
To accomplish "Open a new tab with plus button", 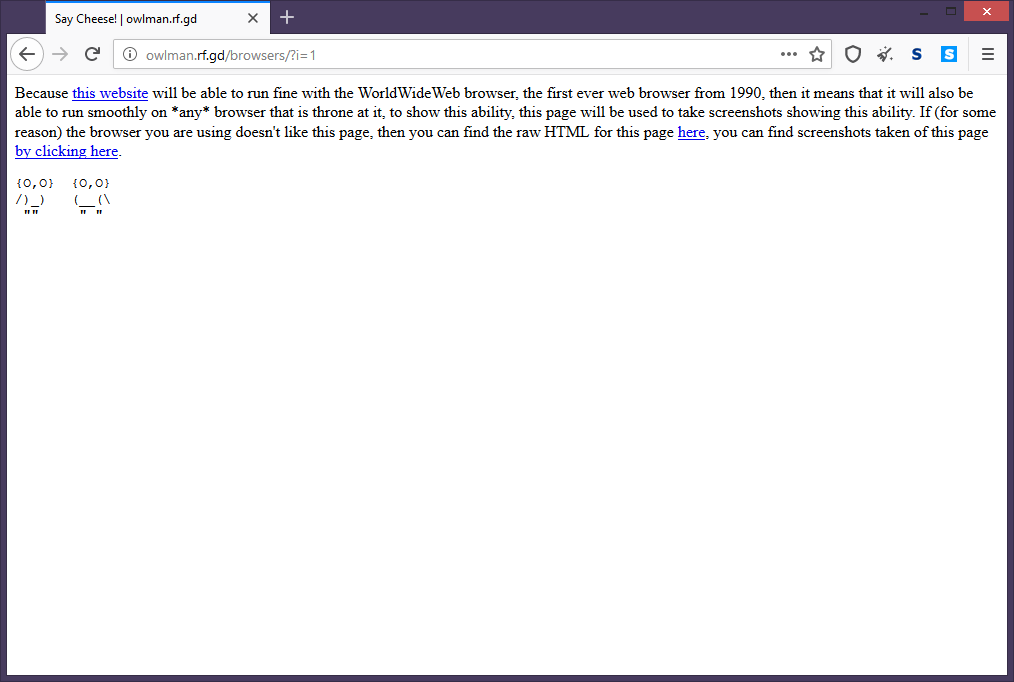I will pos(287,17).
